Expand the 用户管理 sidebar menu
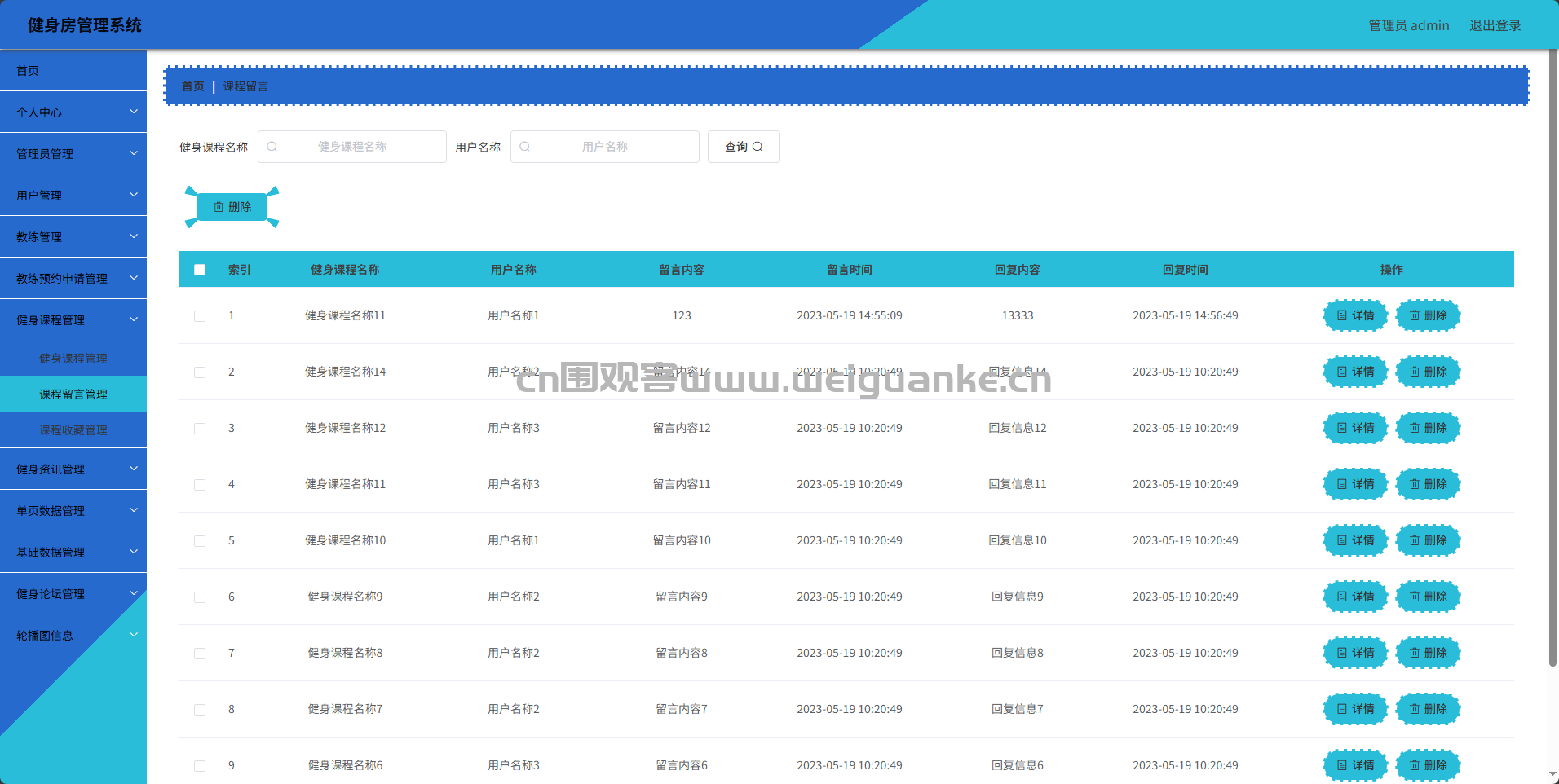Image resolution: width=1559 pixels, height=784 pixels. point(73,195)
